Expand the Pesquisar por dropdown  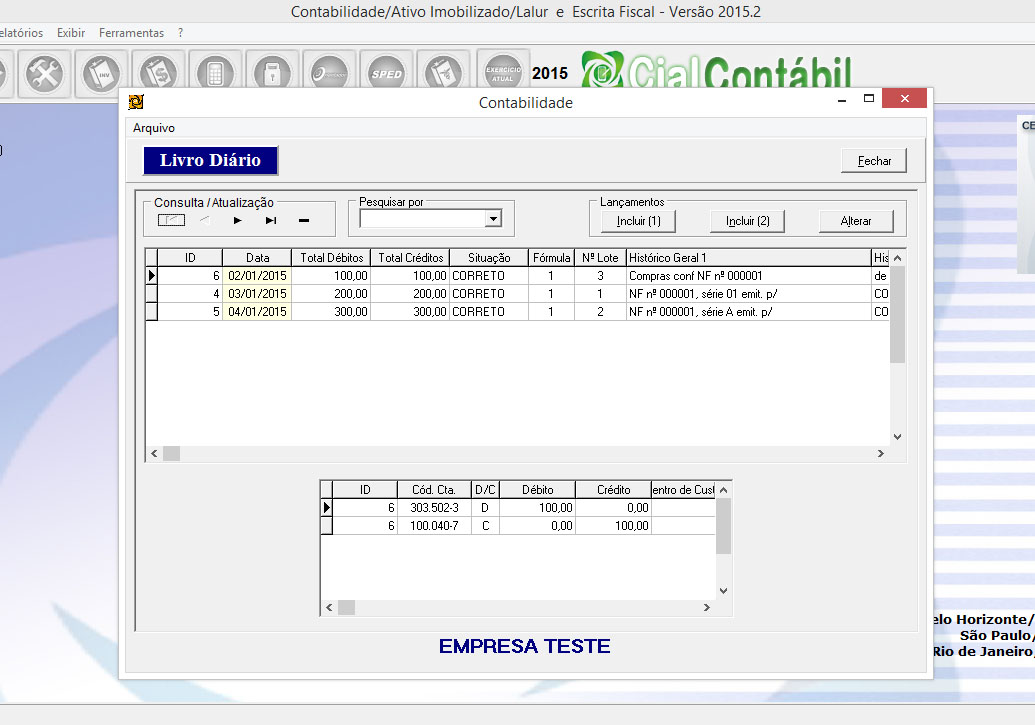tap(492, 219)
